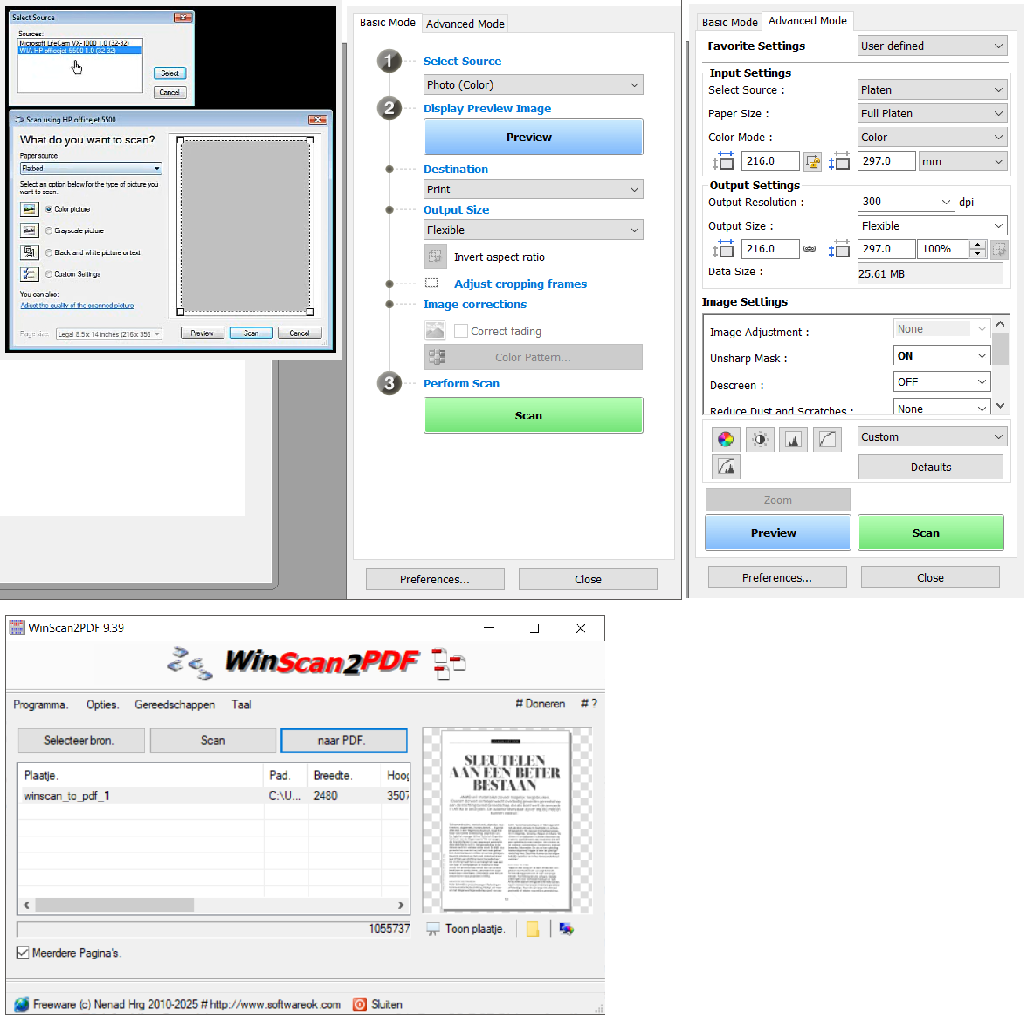Click the aspect ratio lock icon in Input Settings

[x=812, y=162]
